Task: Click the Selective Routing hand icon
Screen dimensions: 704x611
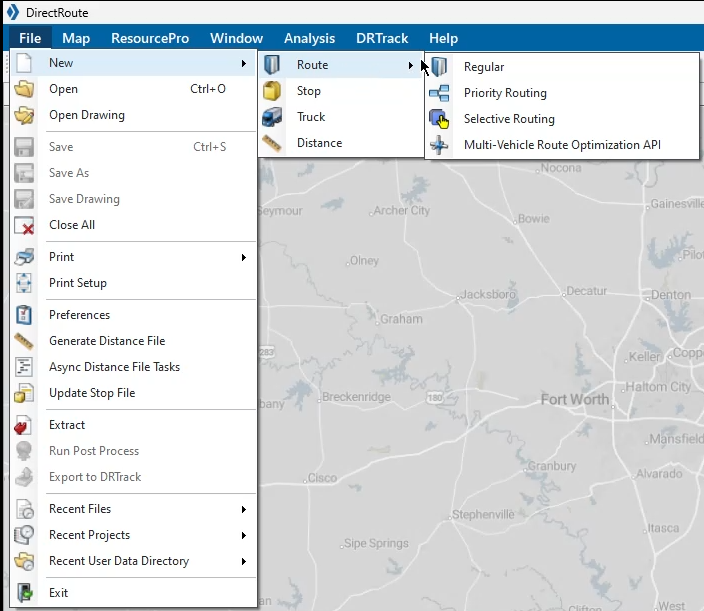Action: coord(439,119)
